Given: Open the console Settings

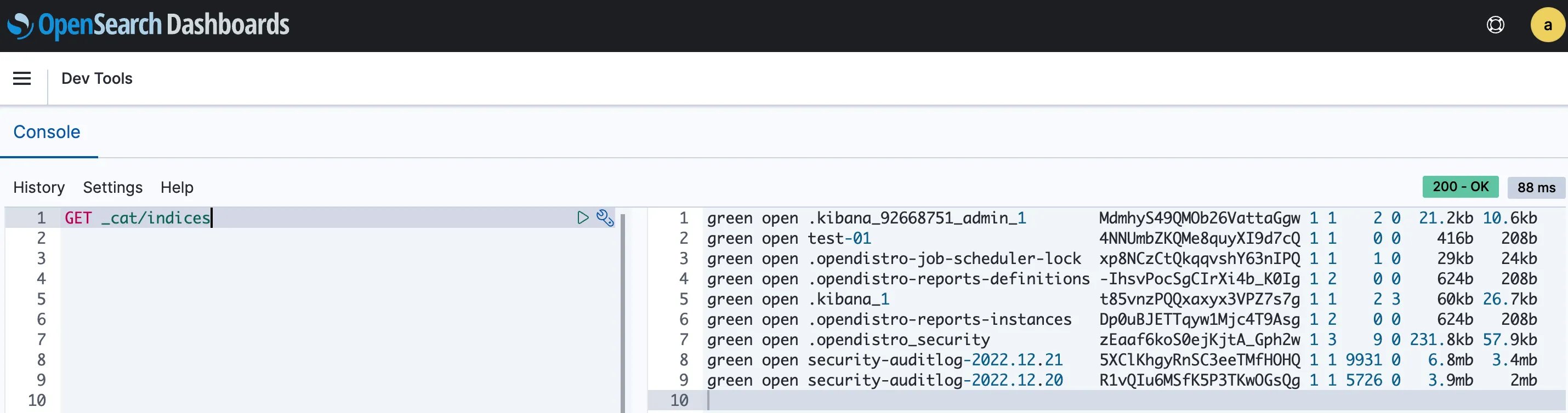Looking at the screenshot, I should 112,187.
